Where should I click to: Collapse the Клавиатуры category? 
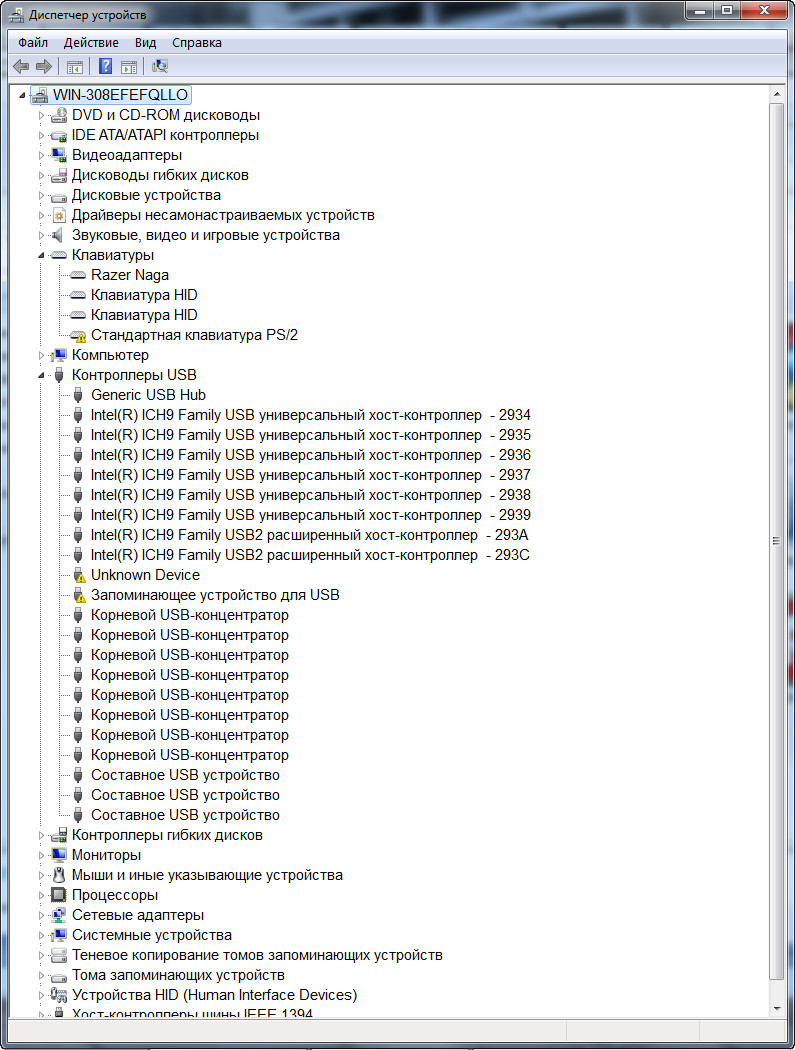(42, 255)
